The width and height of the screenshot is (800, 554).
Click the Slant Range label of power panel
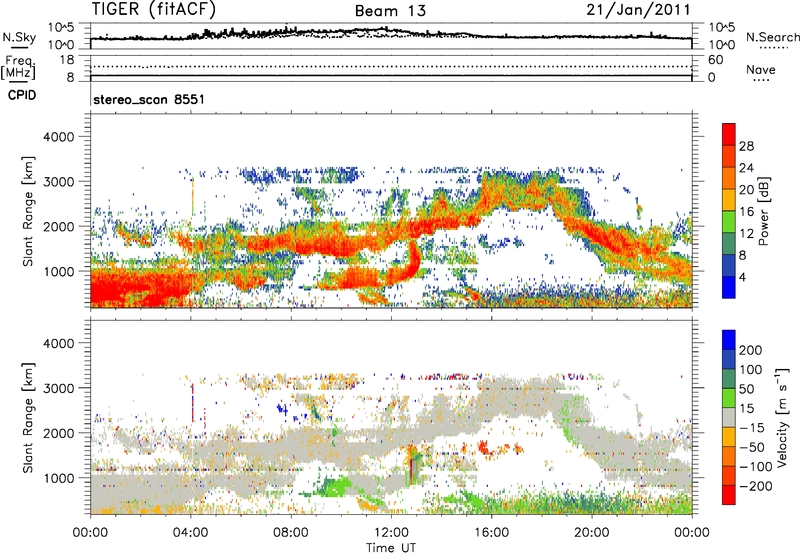(x=28, y=211)
